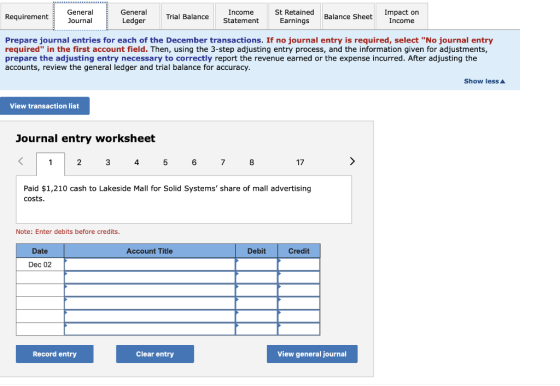Open Account Title dropdown in second row
The image size is (560, 386).
[150, 277]
